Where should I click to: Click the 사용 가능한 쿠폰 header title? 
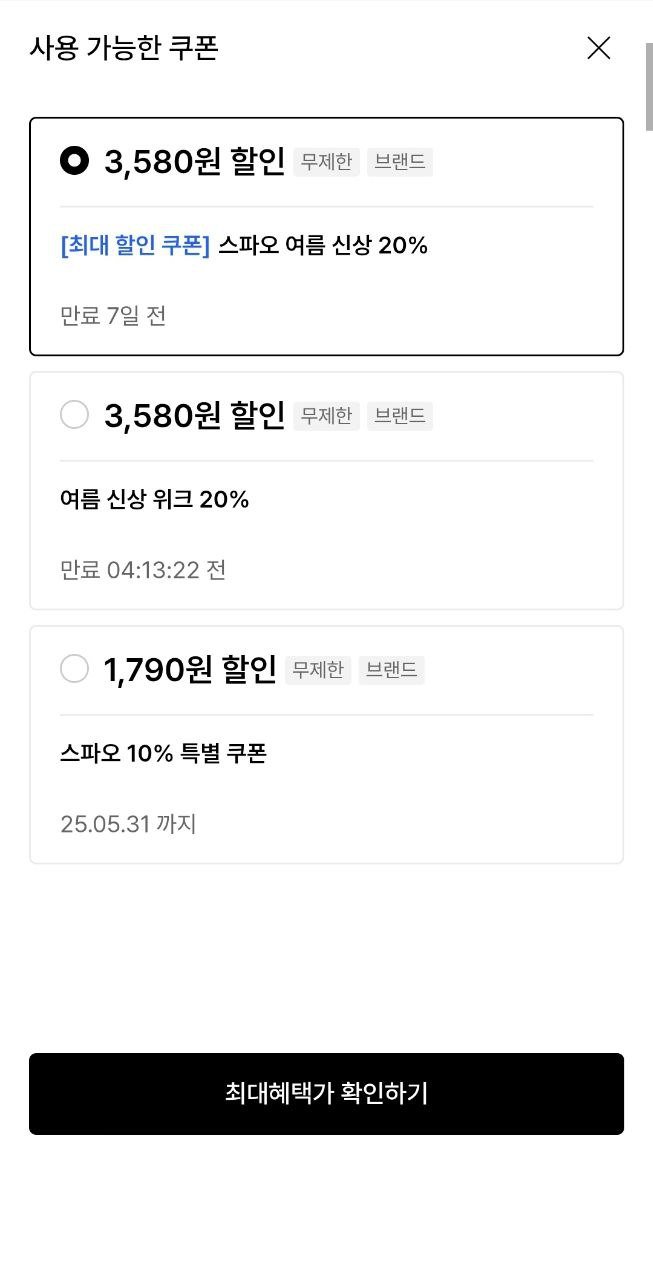tap(124, 47)
